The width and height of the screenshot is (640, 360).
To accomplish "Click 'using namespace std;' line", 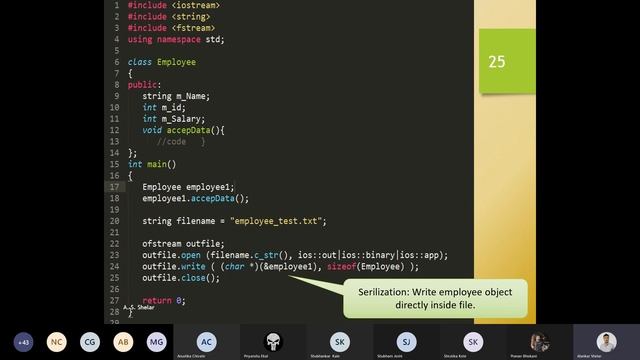I will (176, 39).
